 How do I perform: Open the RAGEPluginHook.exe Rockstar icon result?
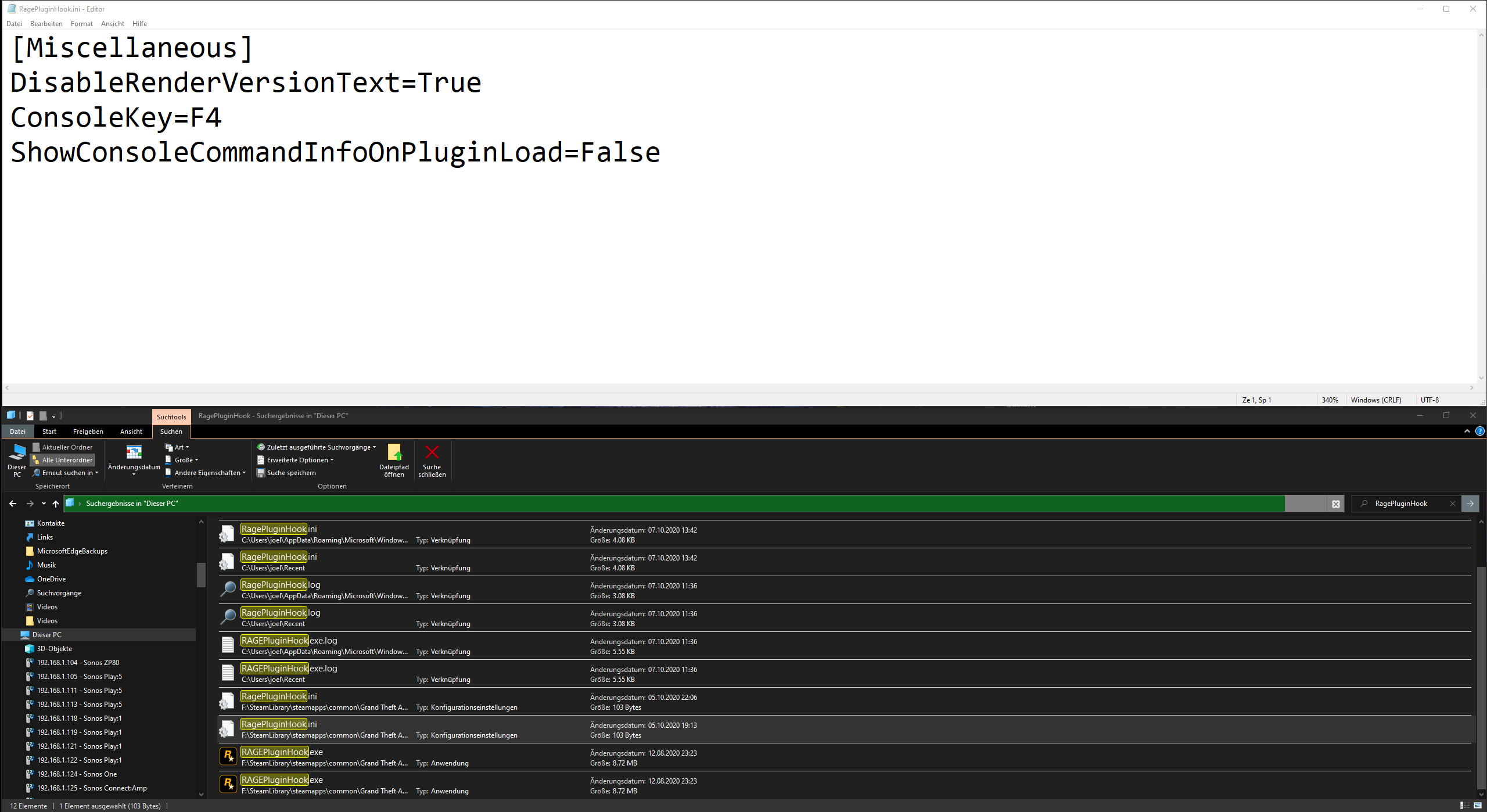[x=228, y=756]
